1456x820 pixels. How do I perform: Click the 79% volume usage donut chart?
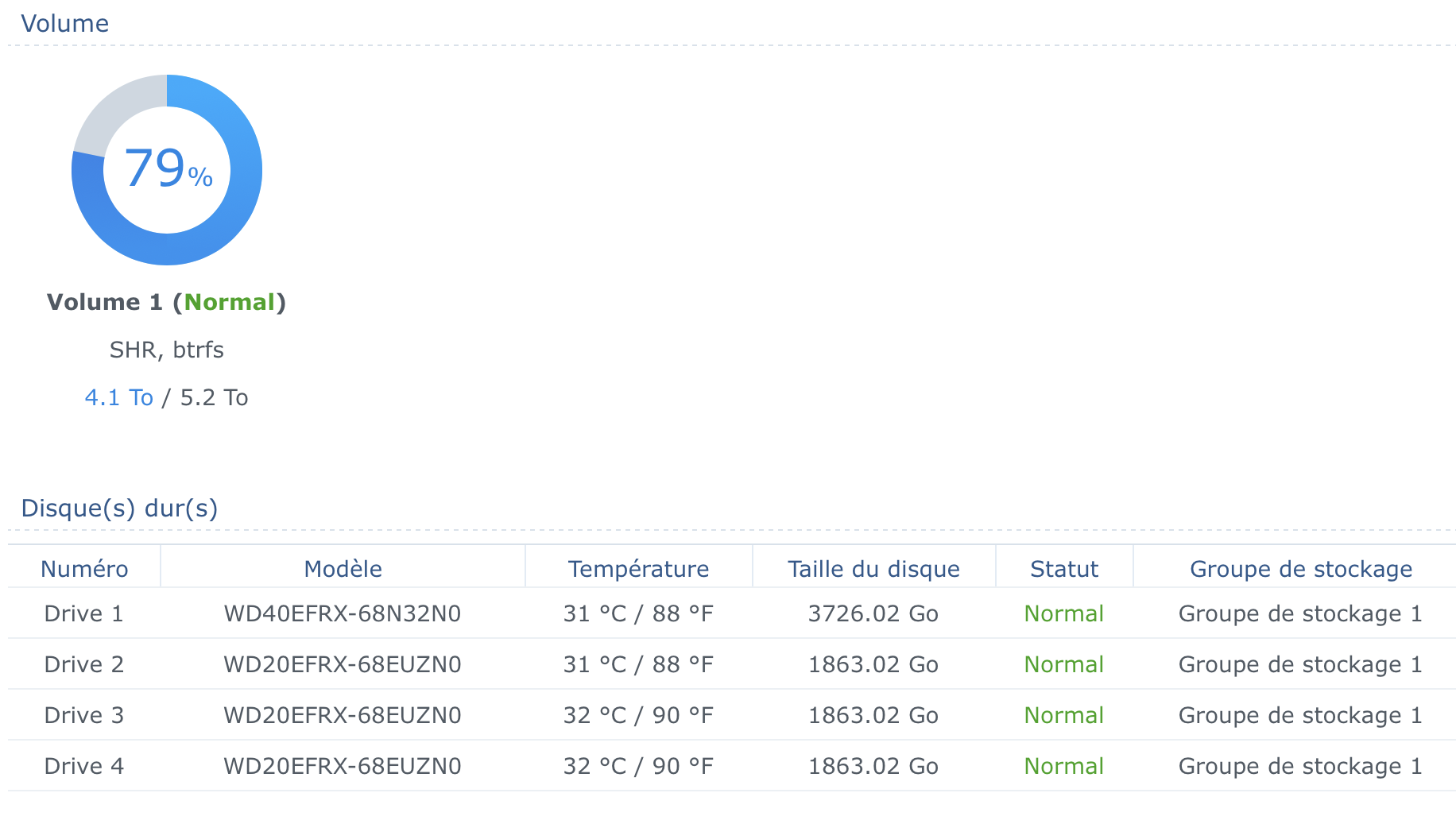[x=167, y=169]
